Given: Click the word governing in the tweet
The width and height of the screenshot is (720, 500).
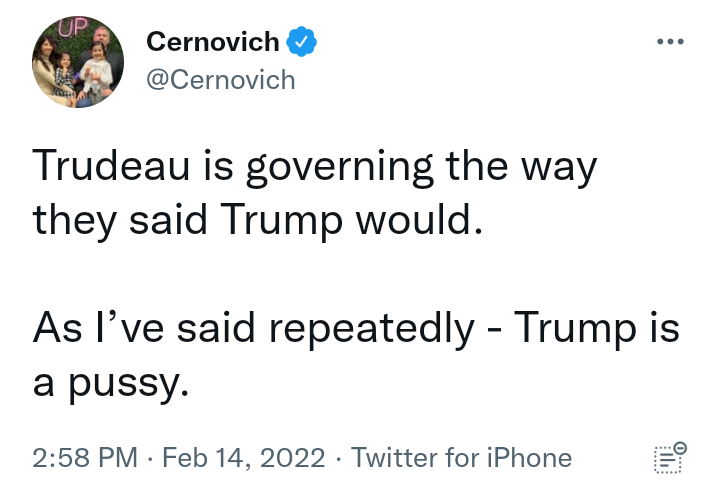Looking at the screenshot, I should [339, 168].
